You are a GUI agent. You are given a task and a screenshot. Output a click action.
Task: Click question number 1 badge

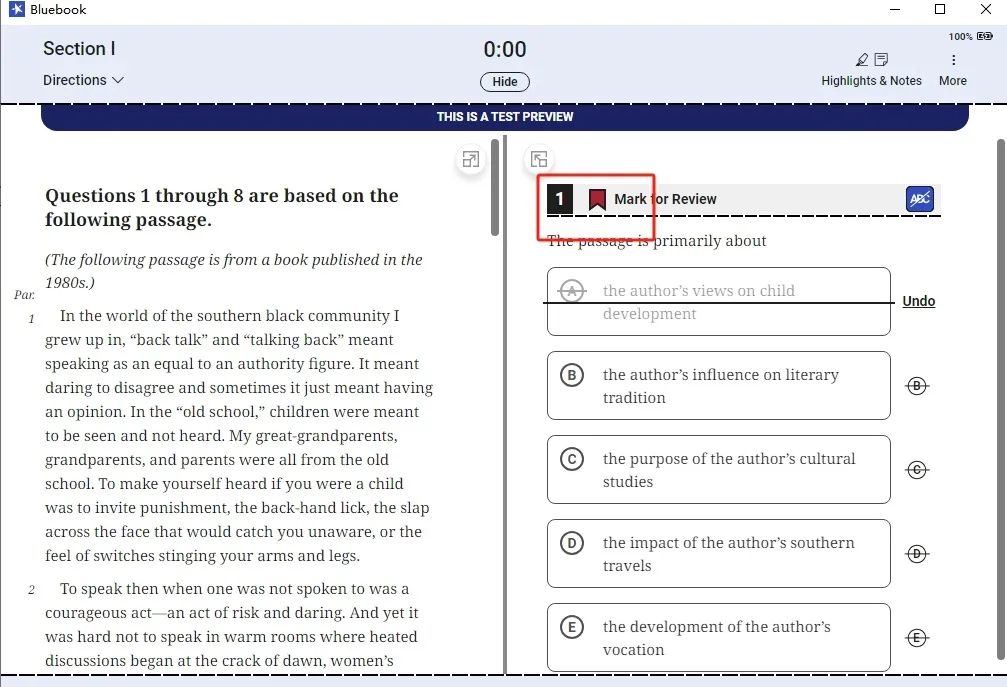click(x=559, y=199)
